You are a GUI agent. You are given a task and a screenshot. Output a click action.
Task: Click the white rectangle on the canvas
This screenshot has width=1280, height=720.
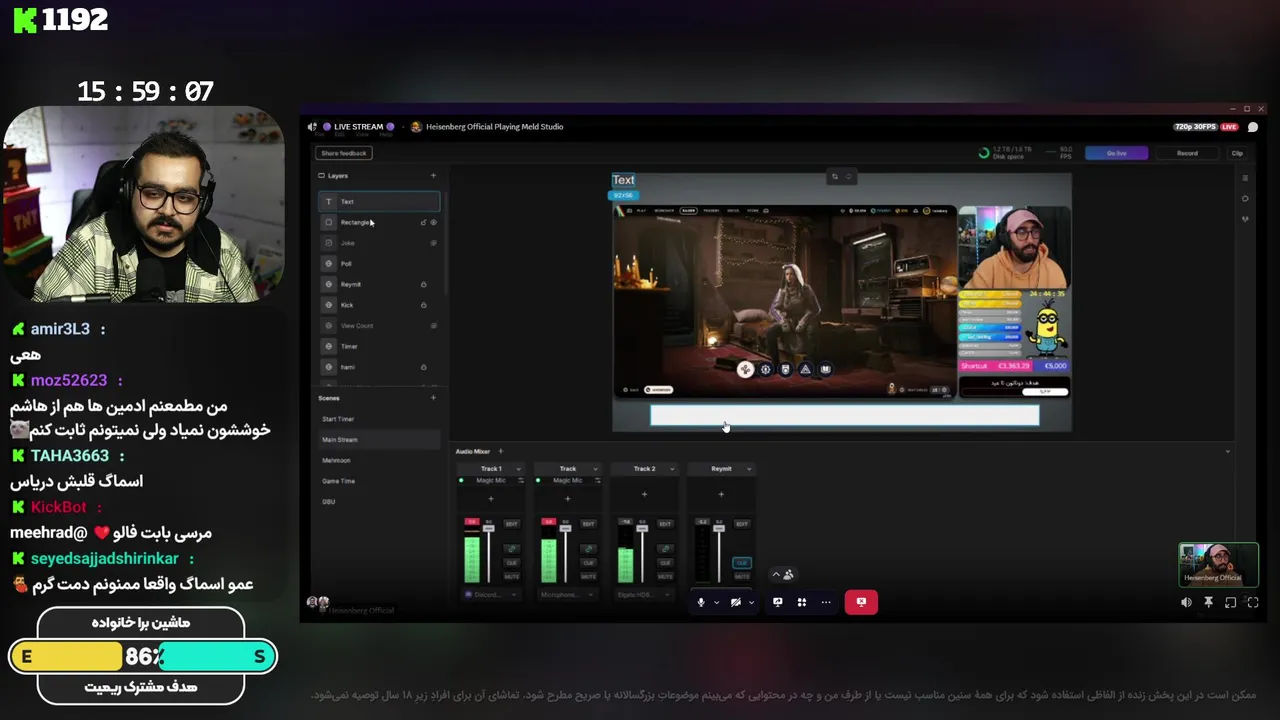[845, 415]
